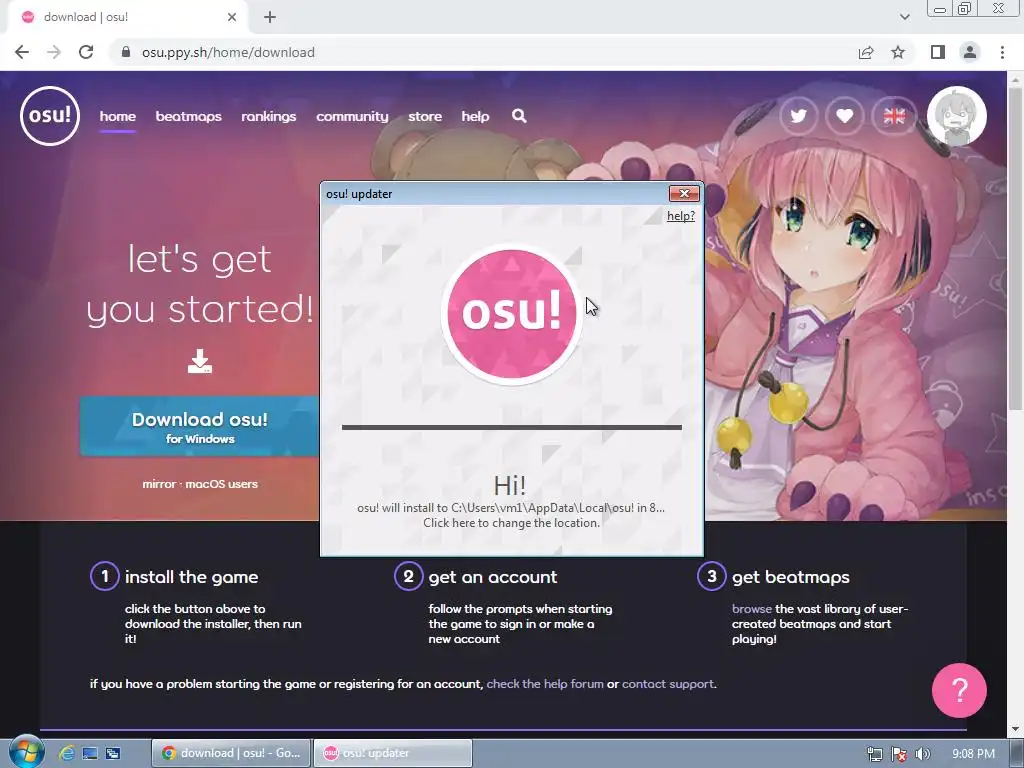Go to home nav item

click(x=118, y=116)
